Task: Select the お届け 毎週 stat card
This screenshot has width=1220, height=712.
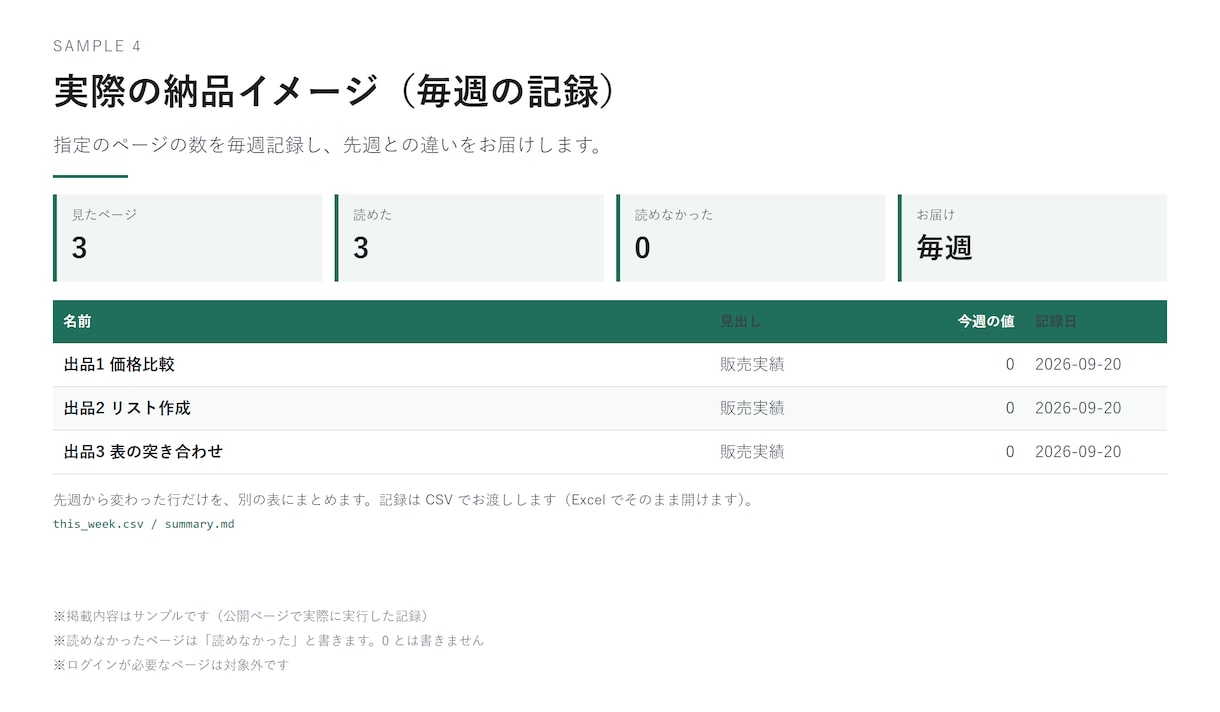Action: click(x=1032, y=238)
